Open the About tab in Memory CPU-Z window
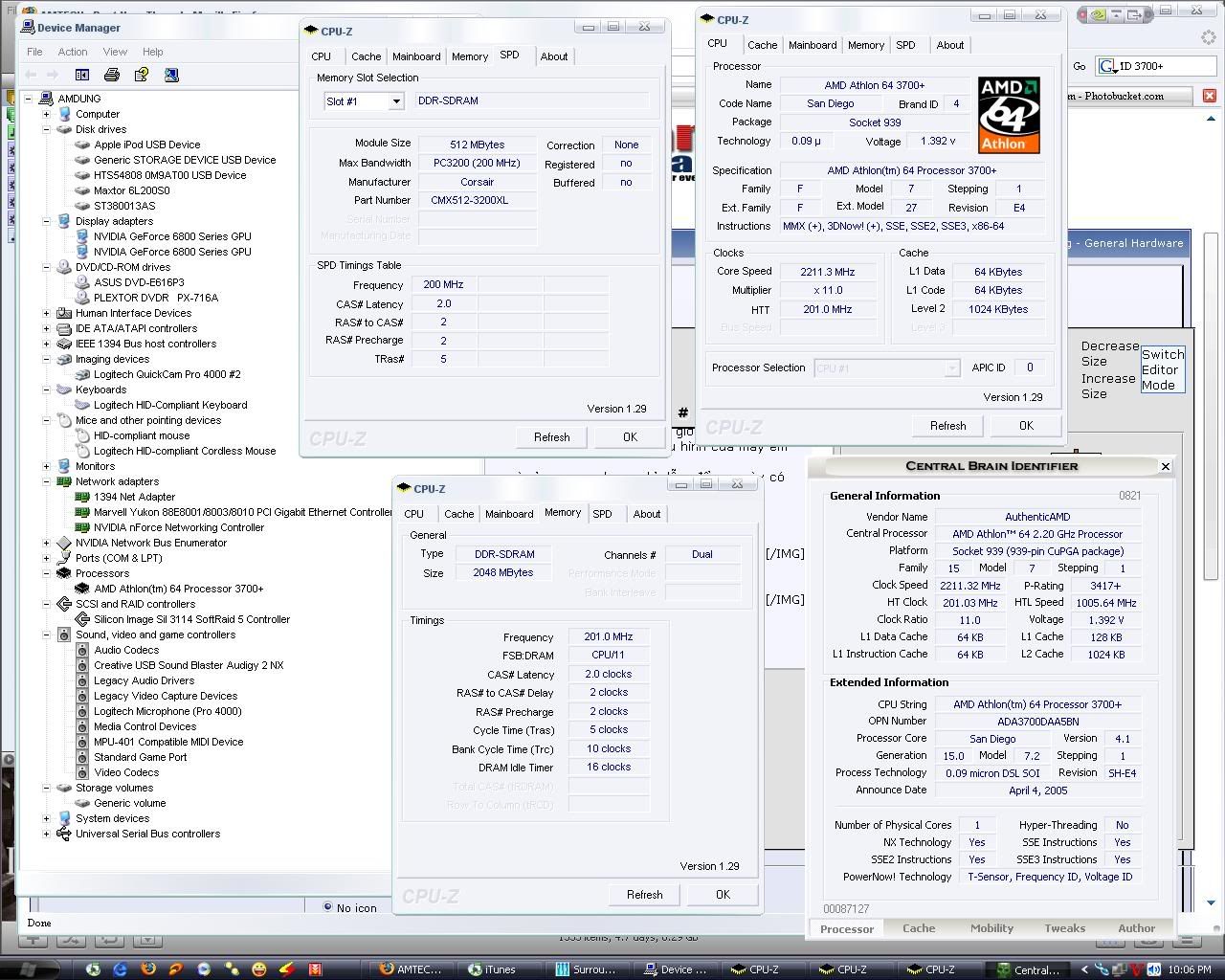 coord(647,514)
